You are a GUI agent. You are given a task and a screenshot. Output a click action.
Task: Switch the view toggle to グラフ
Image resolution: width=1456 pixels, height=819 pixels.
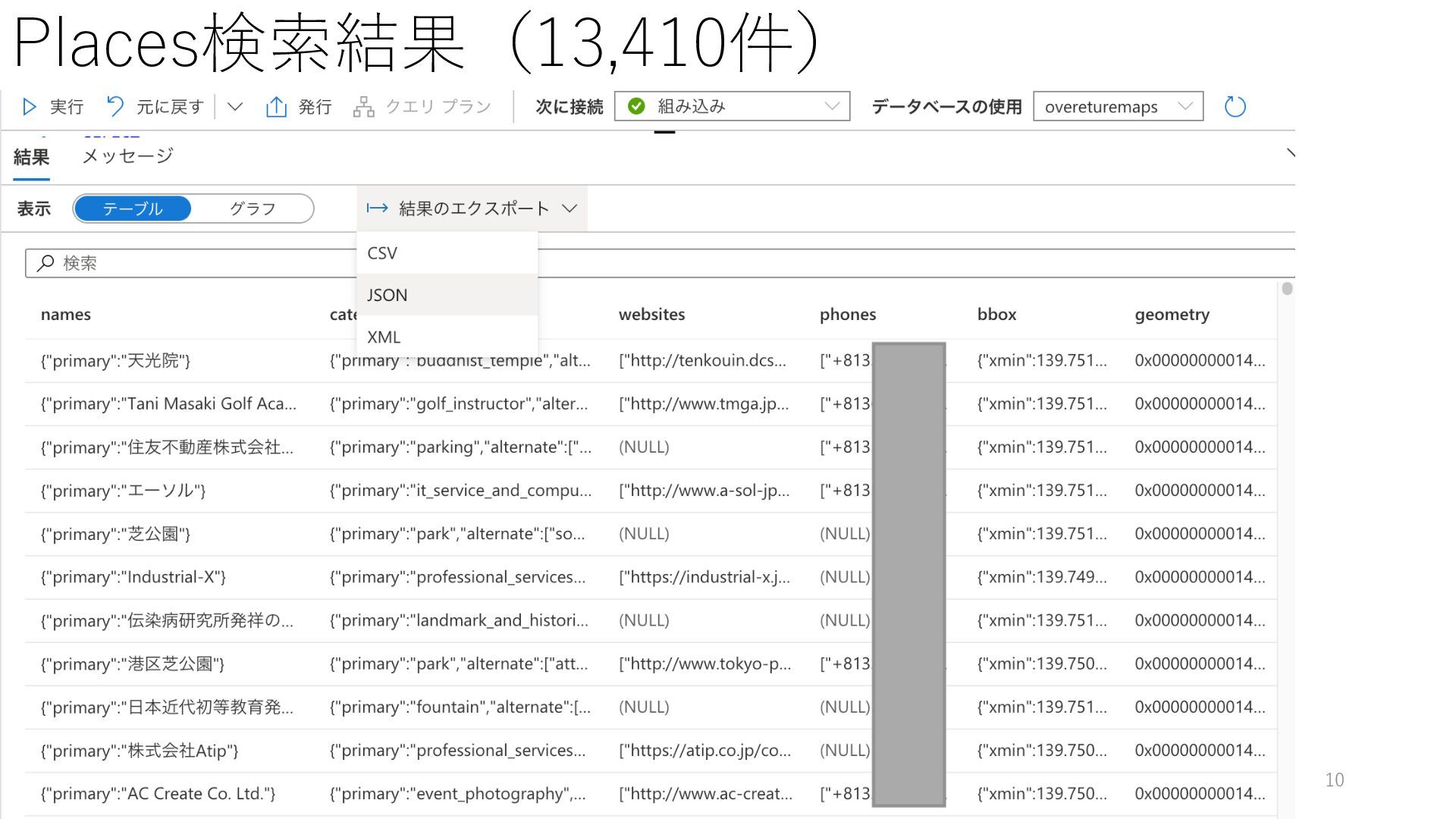point(253,209)
